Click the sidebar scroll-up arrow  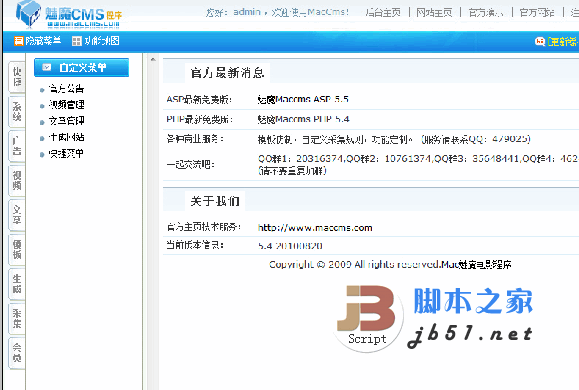pos(153,59)
